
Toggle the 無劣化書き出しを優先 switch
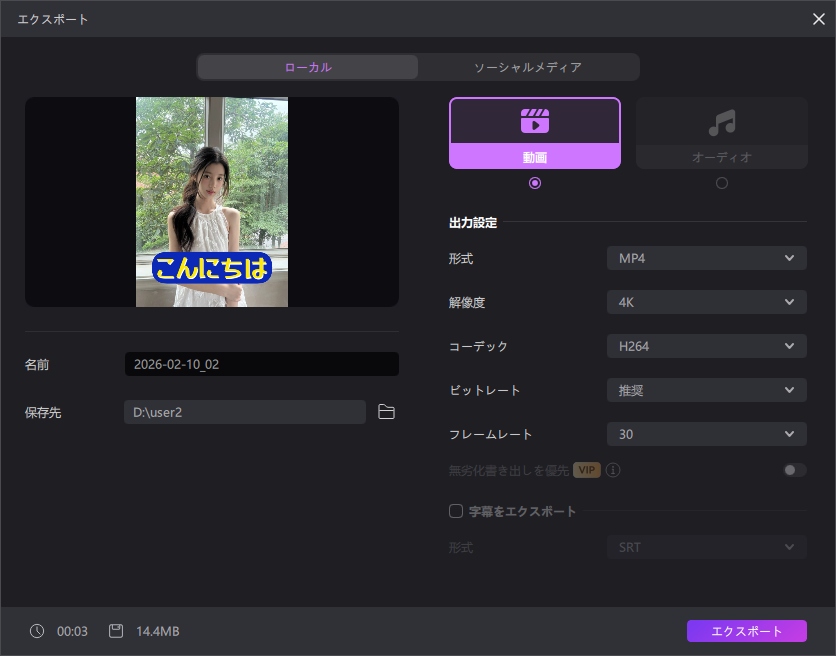click(794, 470)
